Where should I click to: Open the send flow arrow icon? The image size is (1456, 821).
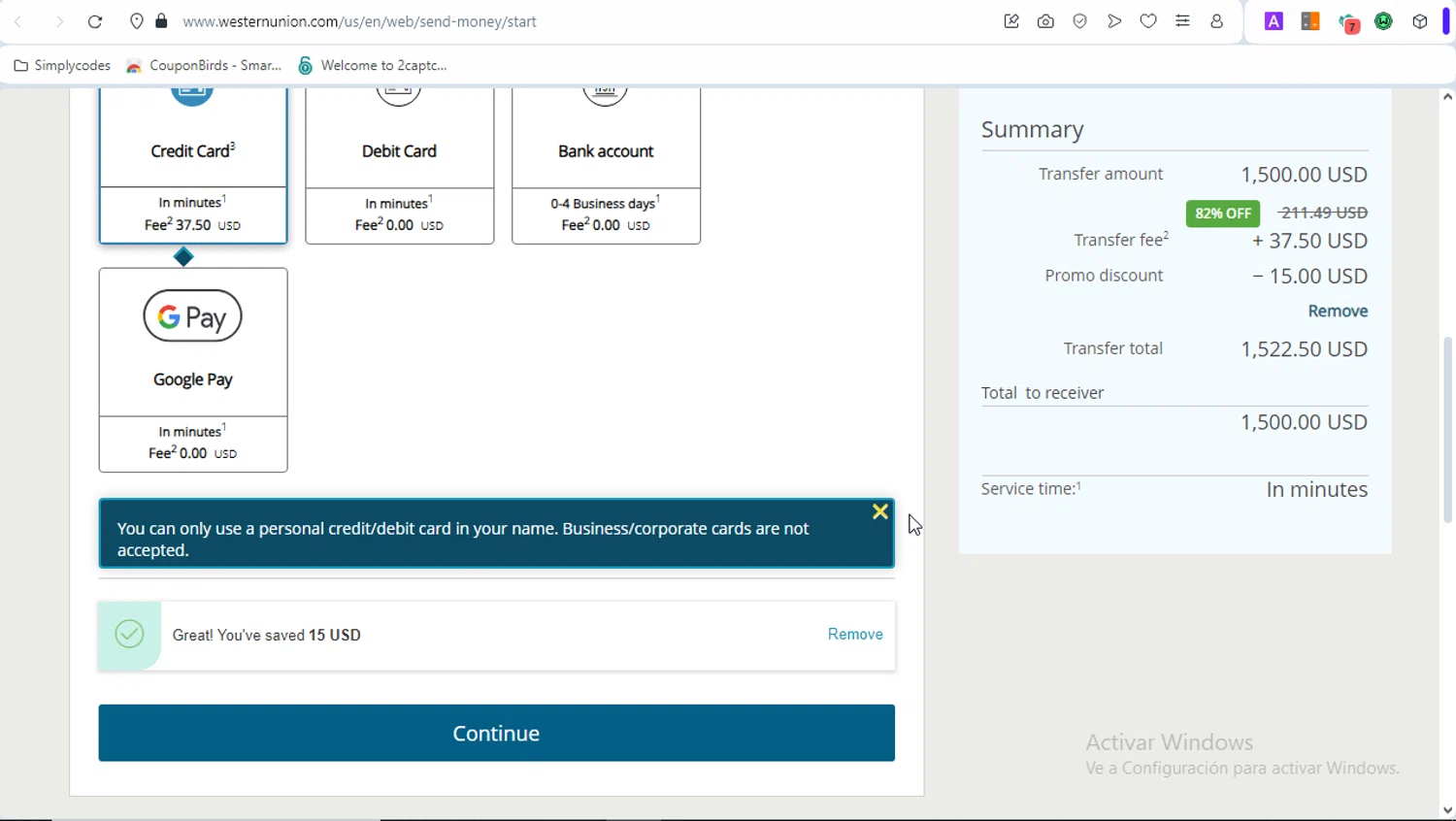coord(1114,21)
